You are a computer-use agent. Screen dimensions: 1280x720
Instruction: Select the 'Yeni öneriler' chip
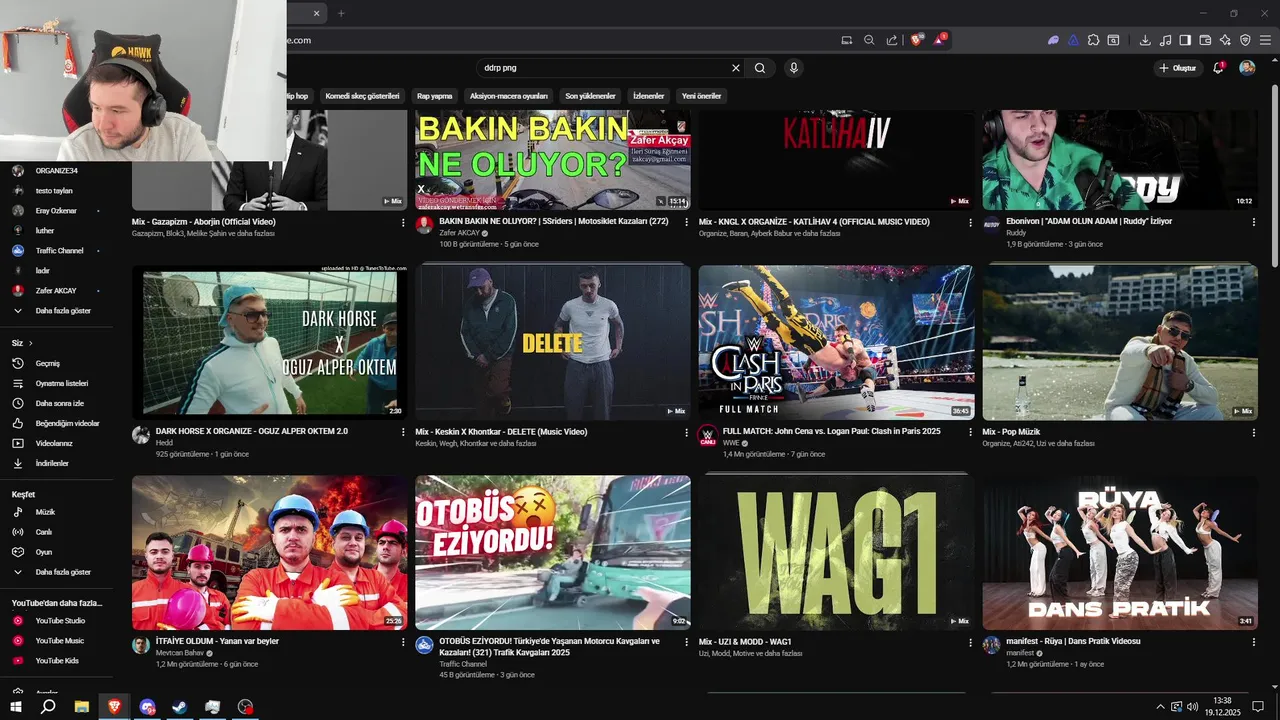click(701, 96)
